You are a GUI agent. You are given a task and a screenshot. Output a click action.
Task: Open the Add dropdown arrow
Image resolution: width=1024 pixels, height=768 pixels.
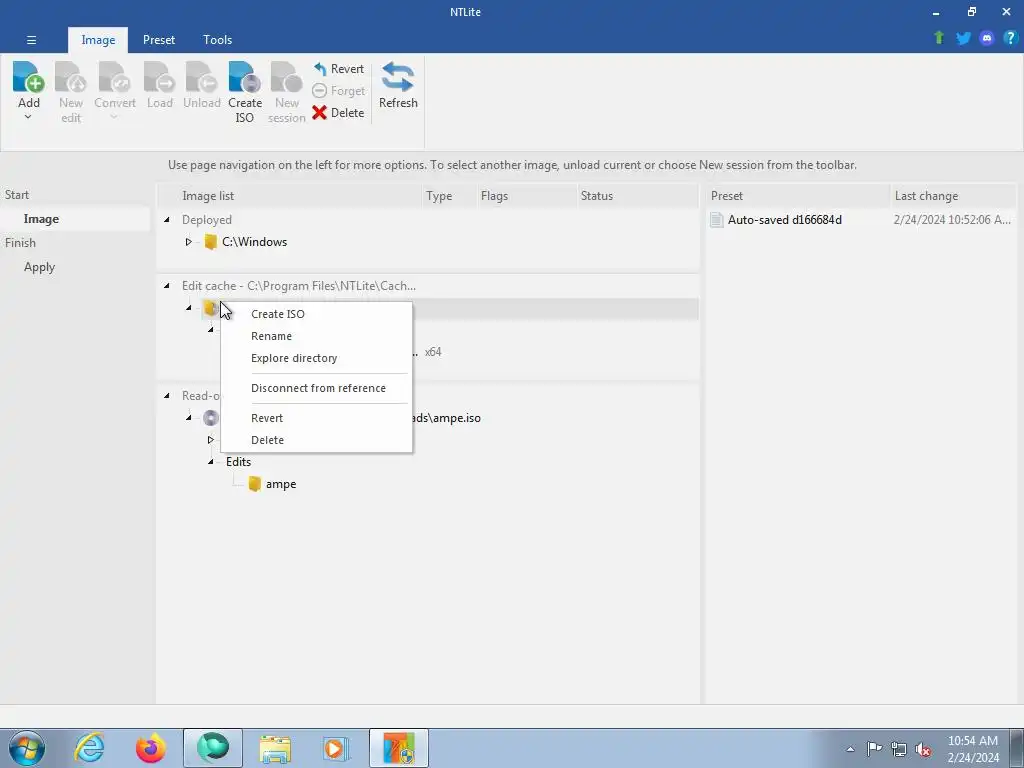coord(28,118)
